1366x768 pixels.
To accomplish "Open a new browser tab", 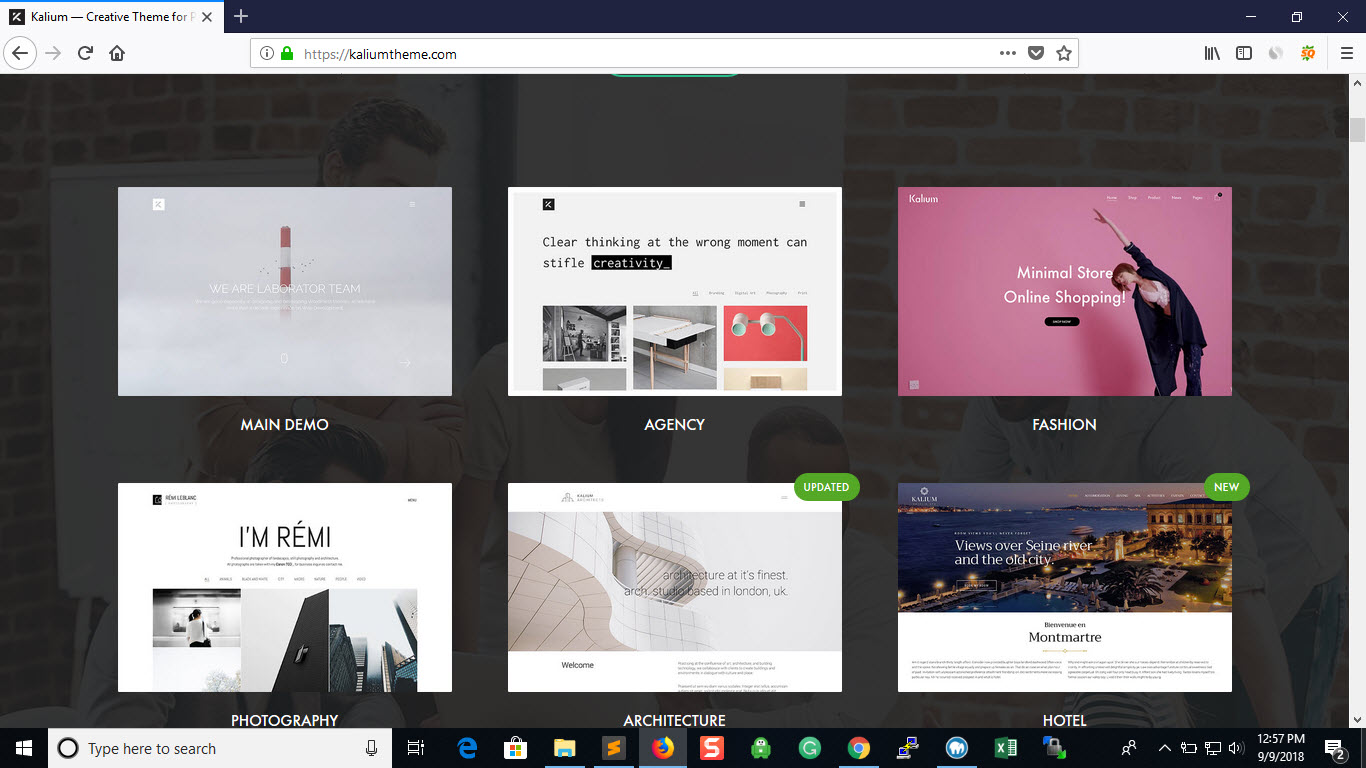I will (241, 16).
